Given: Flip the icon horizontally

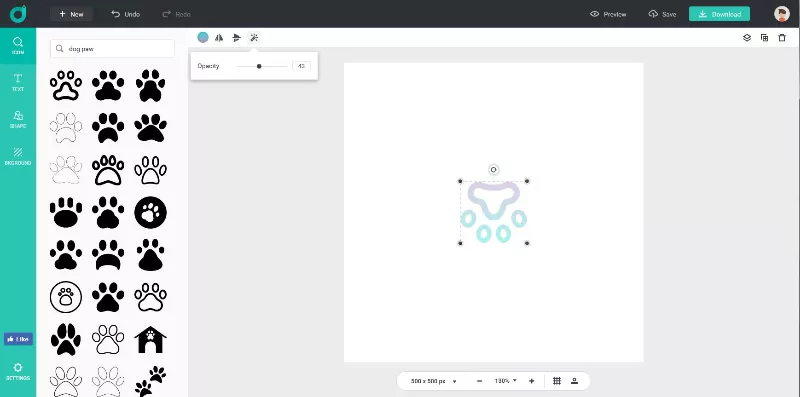Looking at the screenshot, I should tap(219, 38).
